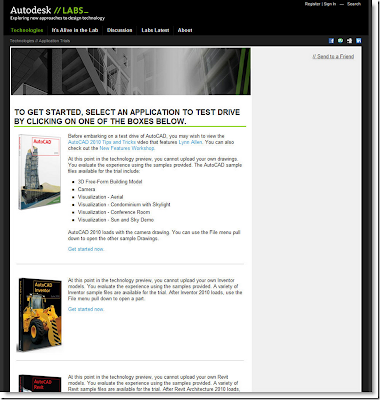Screen dimensions: 380x400
Task: Click the 'Camera' list item
Action: pyautogui.click(x=86, y=189)
